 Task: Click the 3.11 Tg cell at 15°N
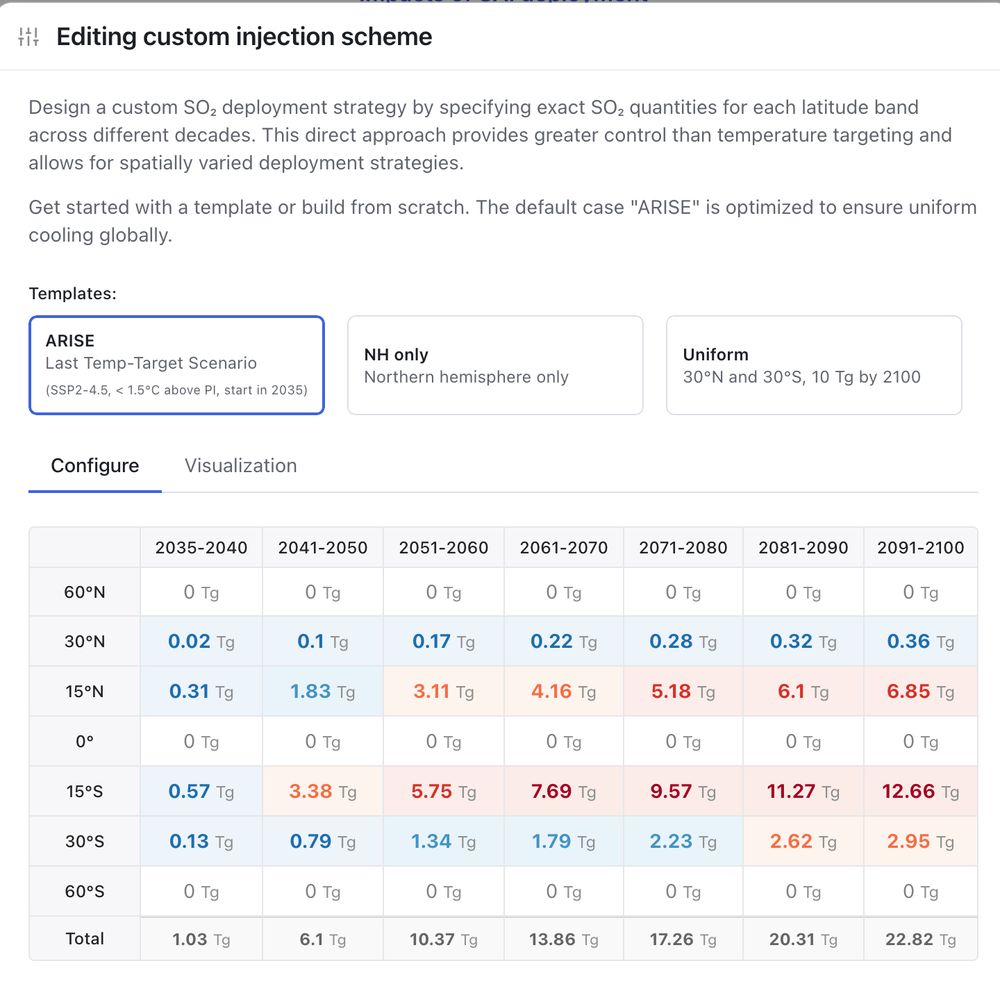tap(443, 691)
